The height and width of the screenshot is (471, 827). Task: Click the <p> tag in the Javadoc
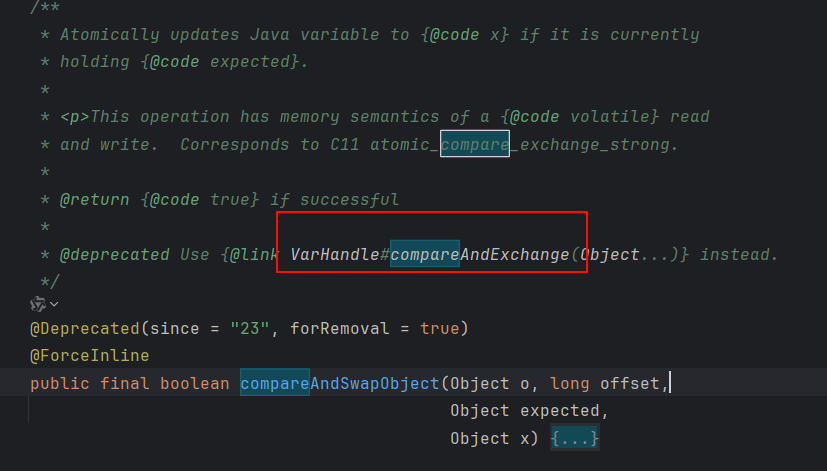(x=74, y=117)
